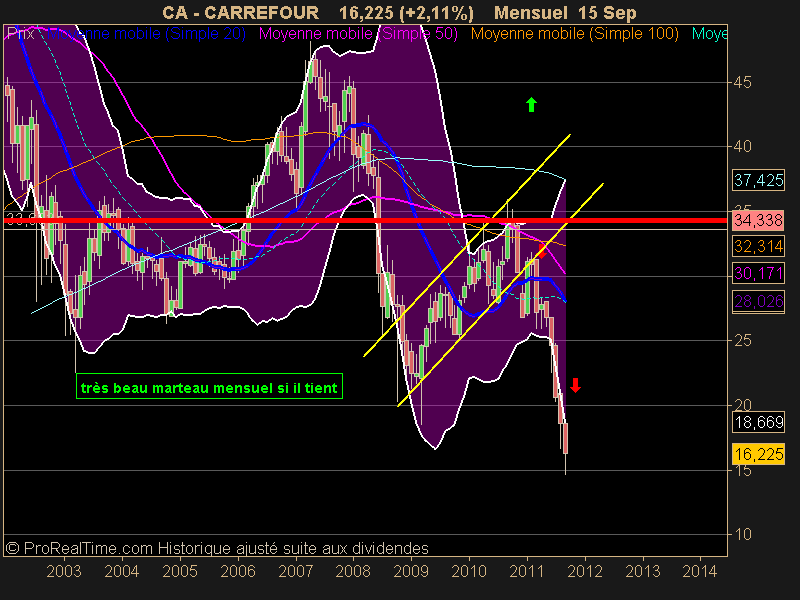Screen dimensions: 800x600
Task: Click the yellow 16,225 current price label
Action: [759, 454]
